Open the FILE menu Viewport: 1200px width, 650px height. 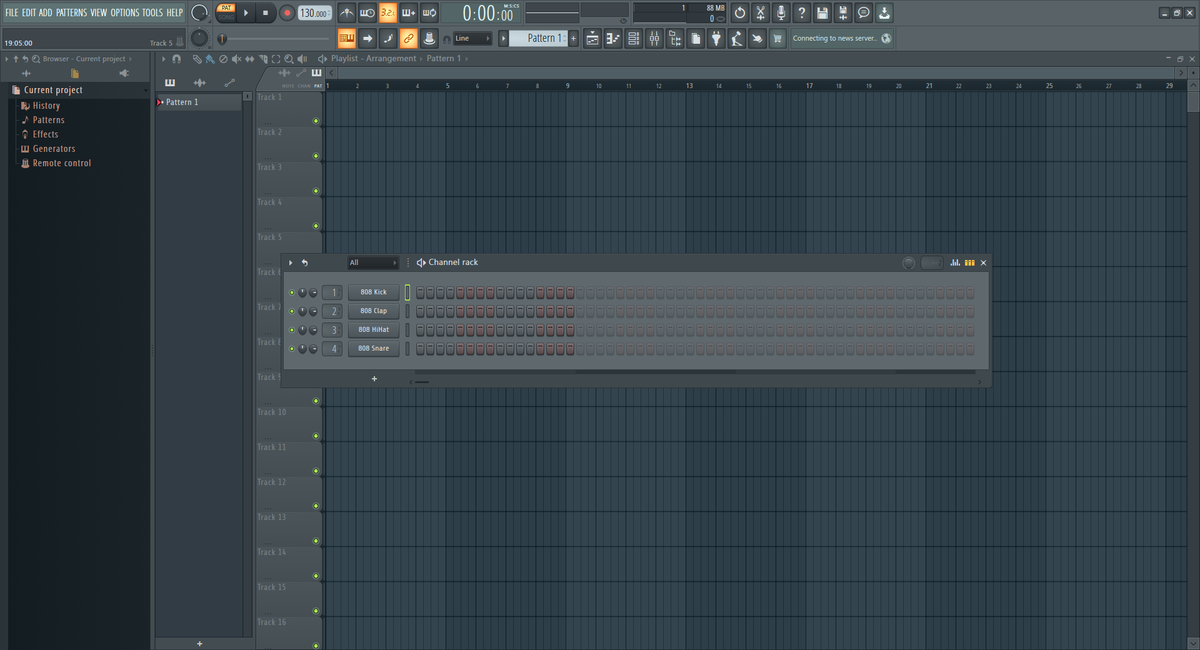tap(12, 12)
